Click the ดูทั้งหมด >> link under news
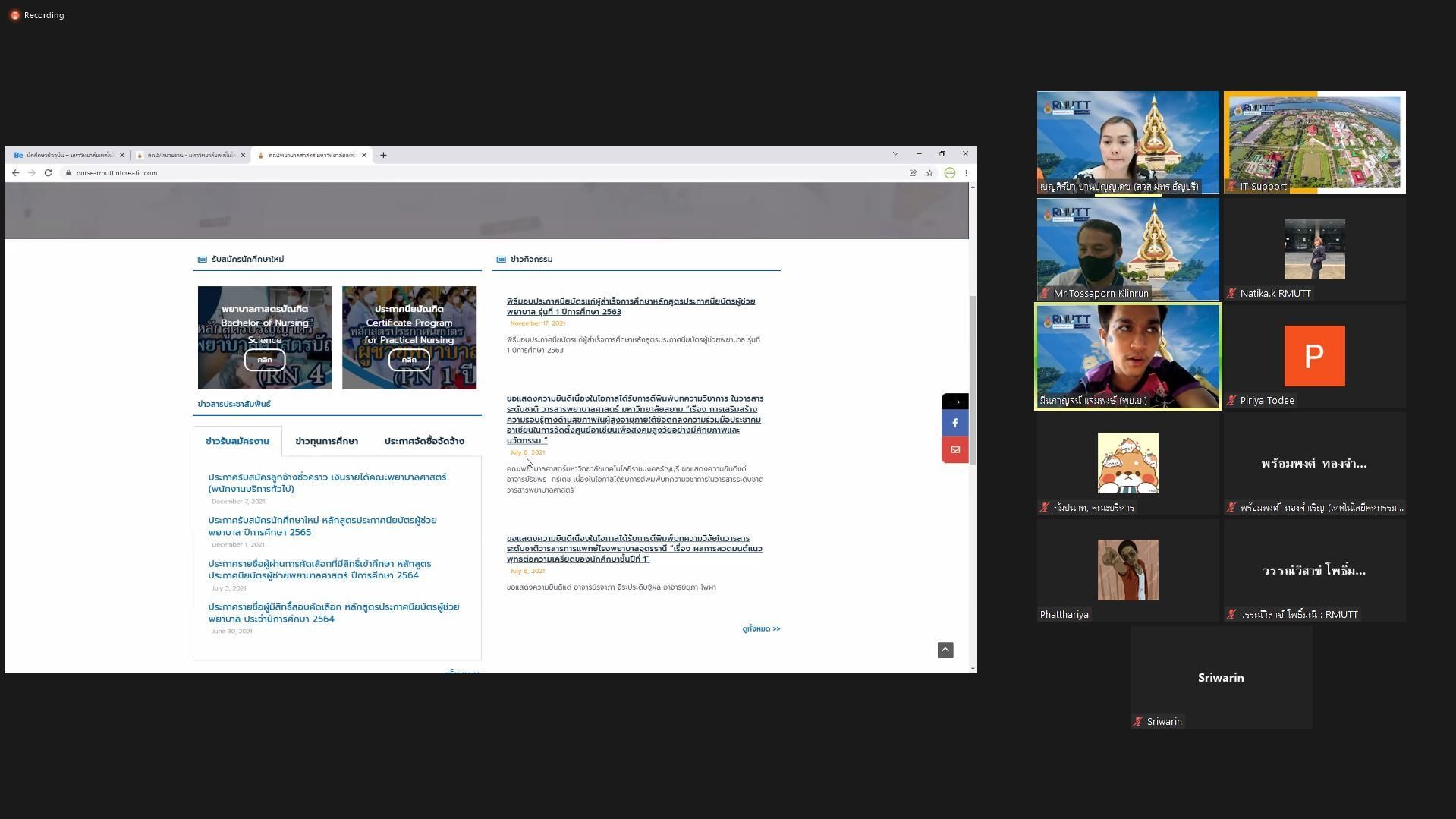Screen dimensions: 1456x819 [x=761, y=629]
